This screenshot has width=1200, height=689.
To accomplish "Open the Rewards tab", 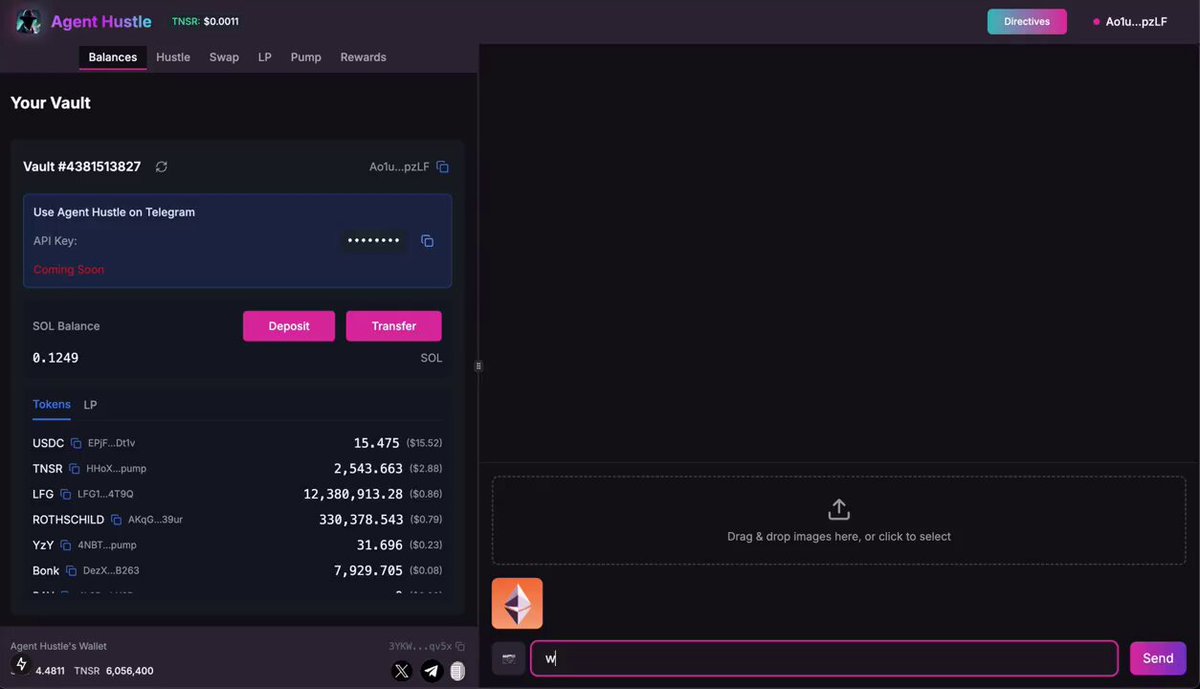I will point(363,57).
